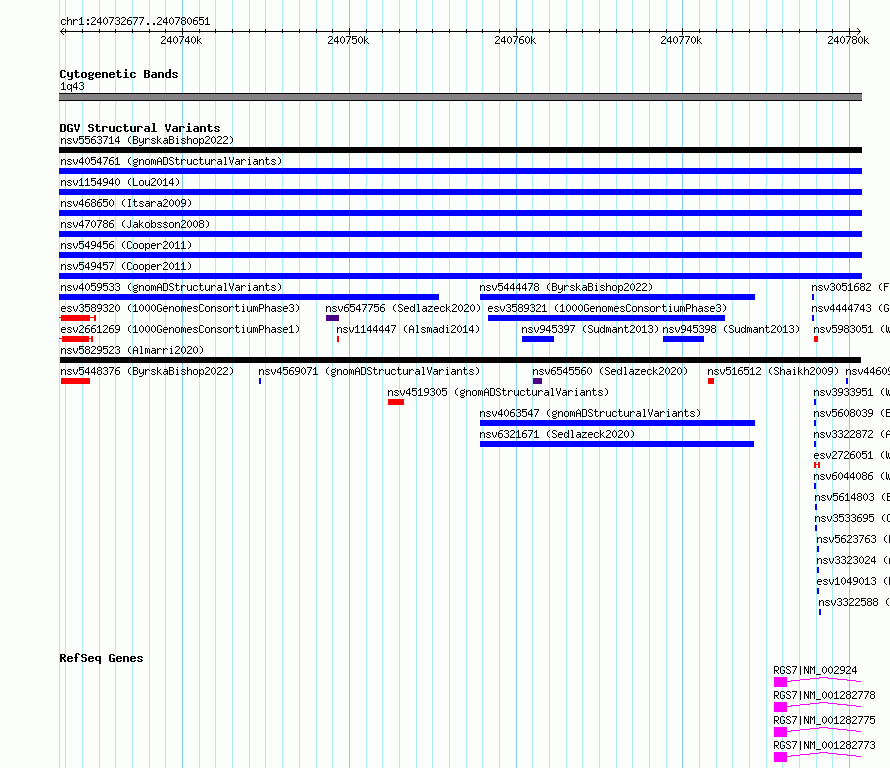Click the gray 1q43 cytogenetic band bar

coord(460,97)
